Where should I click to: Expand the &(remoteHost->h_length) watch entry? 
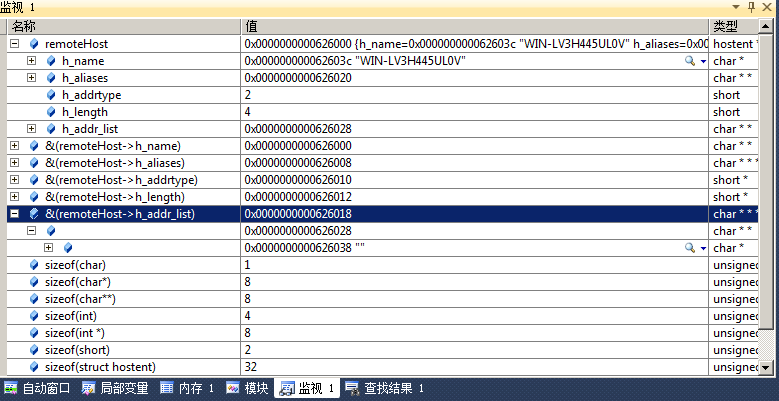tap(14, 196)
